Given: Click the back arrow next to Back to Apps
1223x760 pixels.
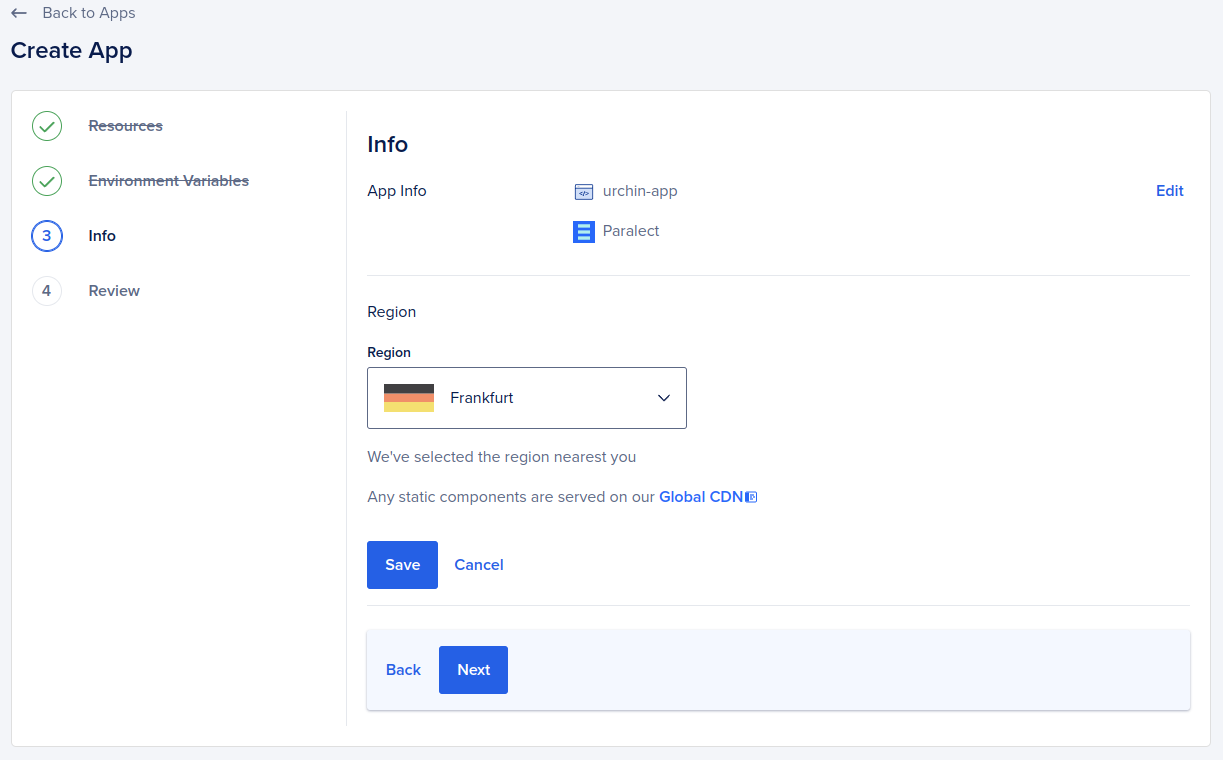Looking at the screenshot, I should click(21, 13).
